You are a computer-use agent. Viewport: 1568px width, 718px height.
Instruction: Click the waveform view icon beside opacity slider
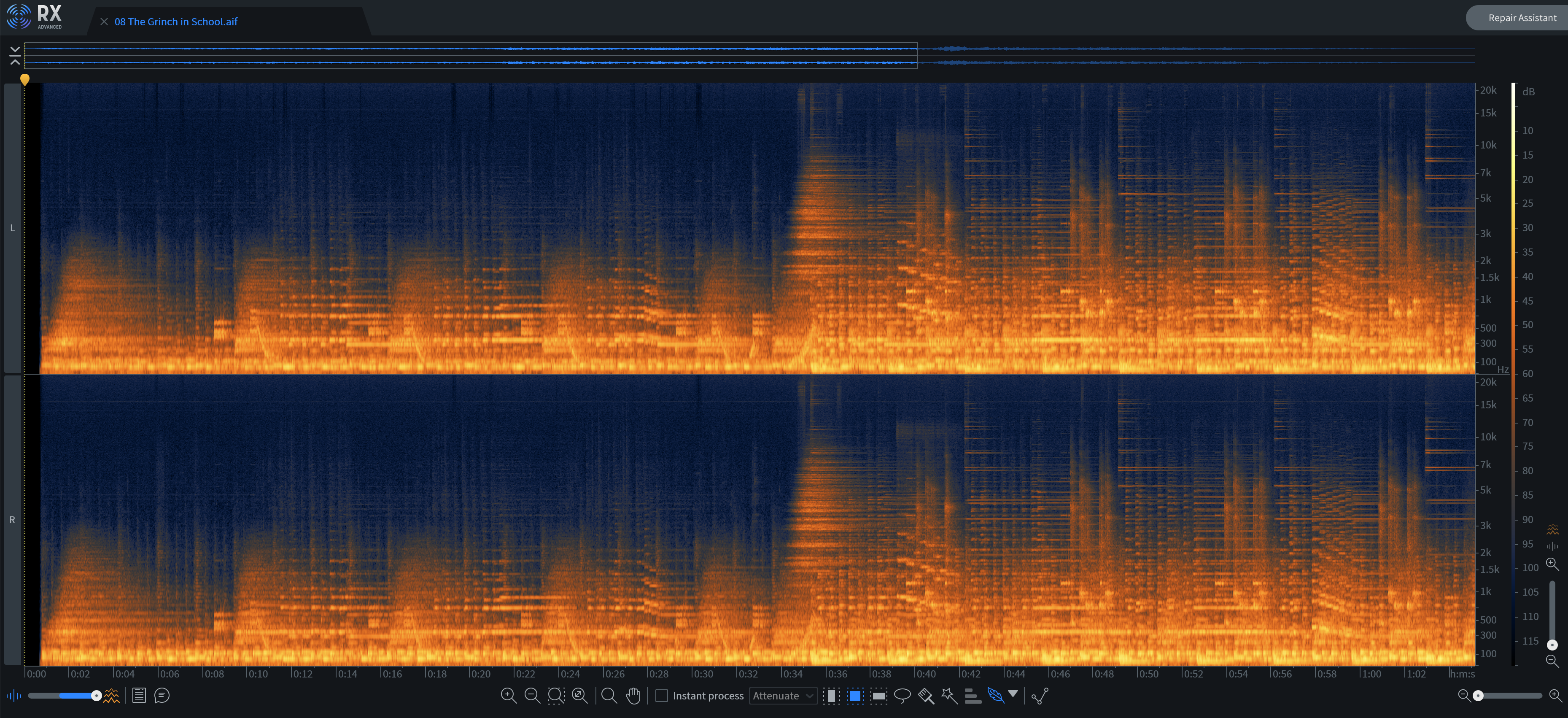tap(13, 696)
